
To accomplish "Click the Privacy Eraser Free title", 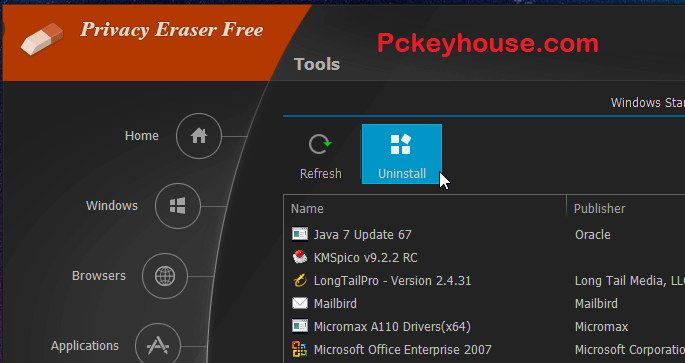I will [172, 30].
